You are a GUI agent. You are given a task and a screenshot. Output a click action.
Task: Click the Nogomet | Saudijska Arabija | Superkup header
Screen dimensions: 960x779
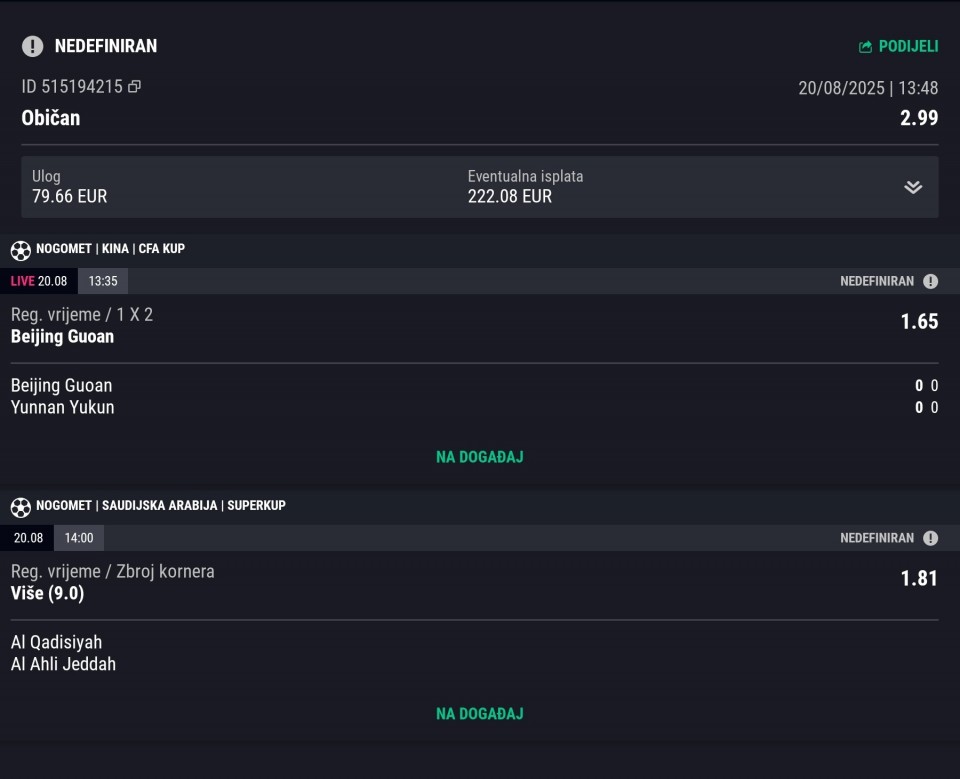160,505
